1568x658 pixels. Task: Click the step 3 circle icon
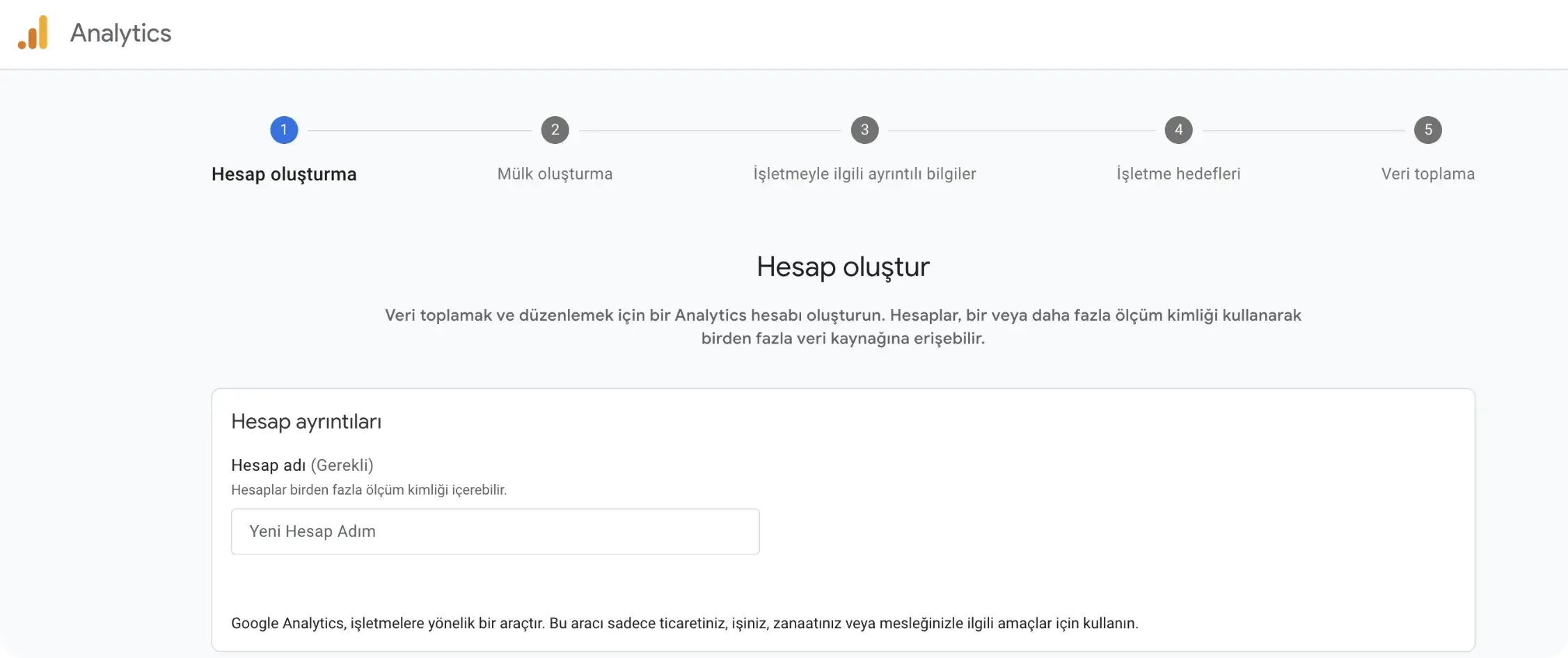pyautogui.click(x=864, y=130)
